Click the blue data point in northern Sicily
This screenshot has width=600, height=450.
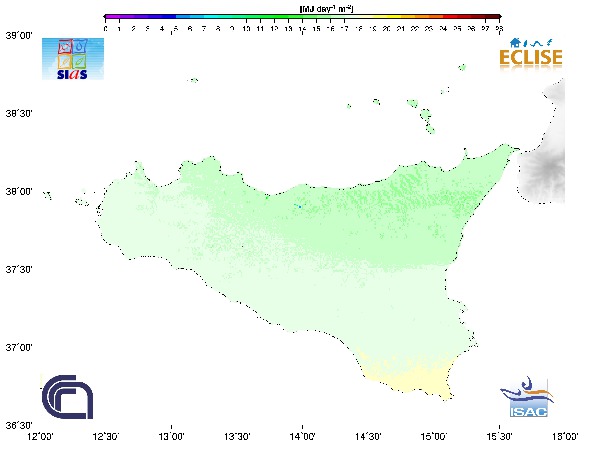click(300, 207)
